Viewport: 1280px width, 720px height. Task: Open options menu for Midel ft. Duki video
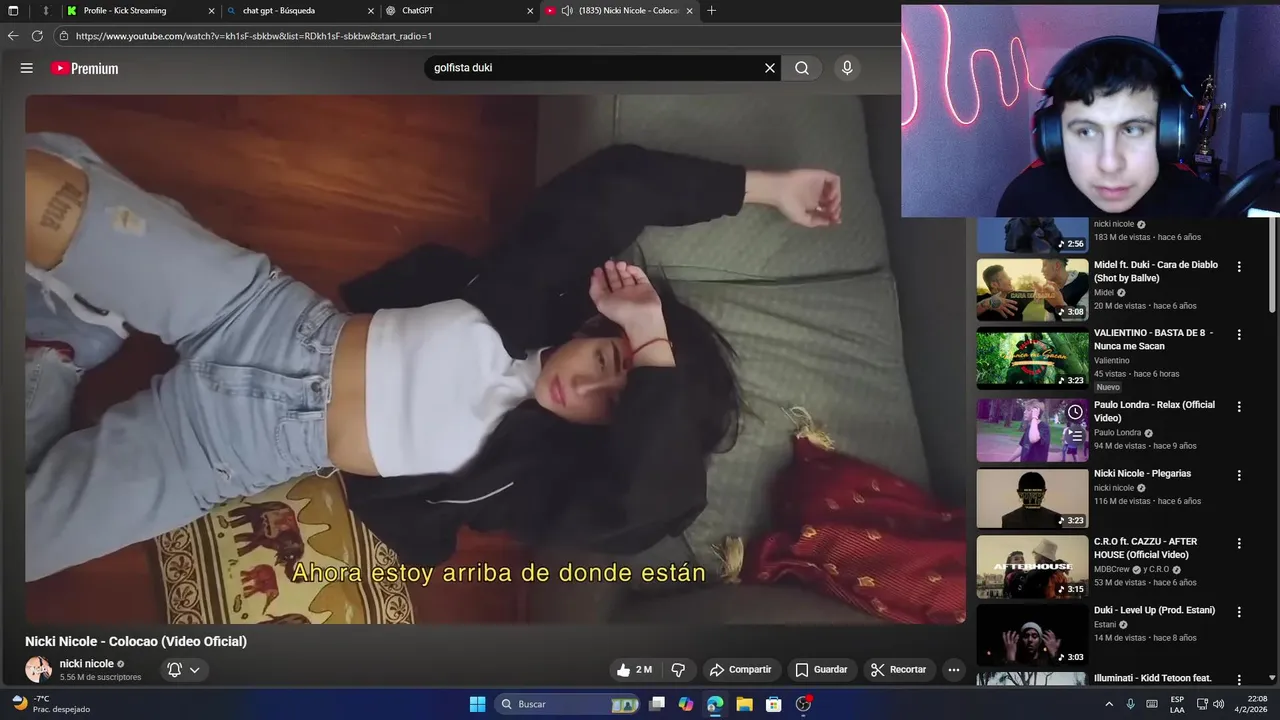click(1239, 267)
